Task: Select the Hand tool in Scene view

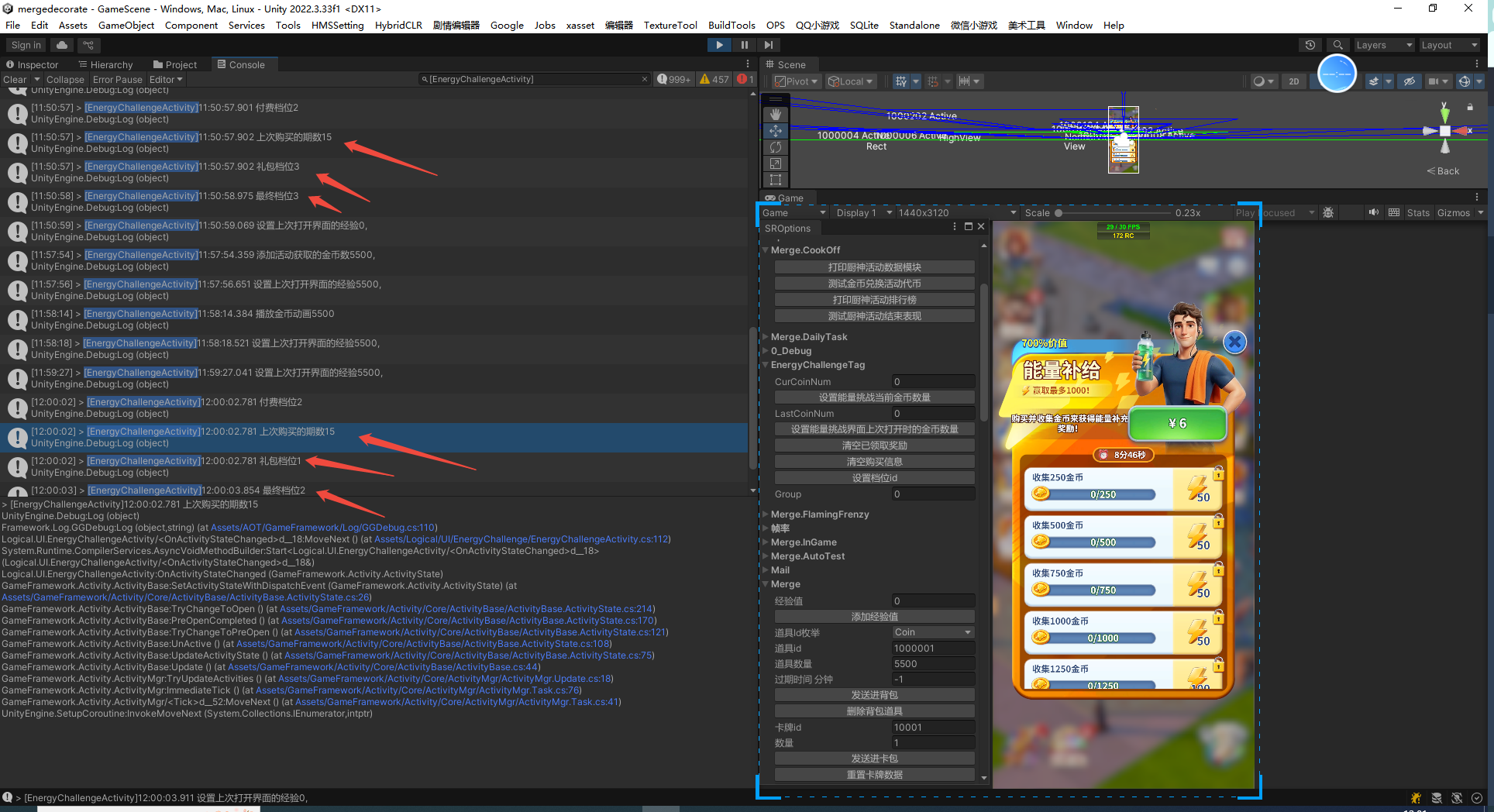Action: 775,115
